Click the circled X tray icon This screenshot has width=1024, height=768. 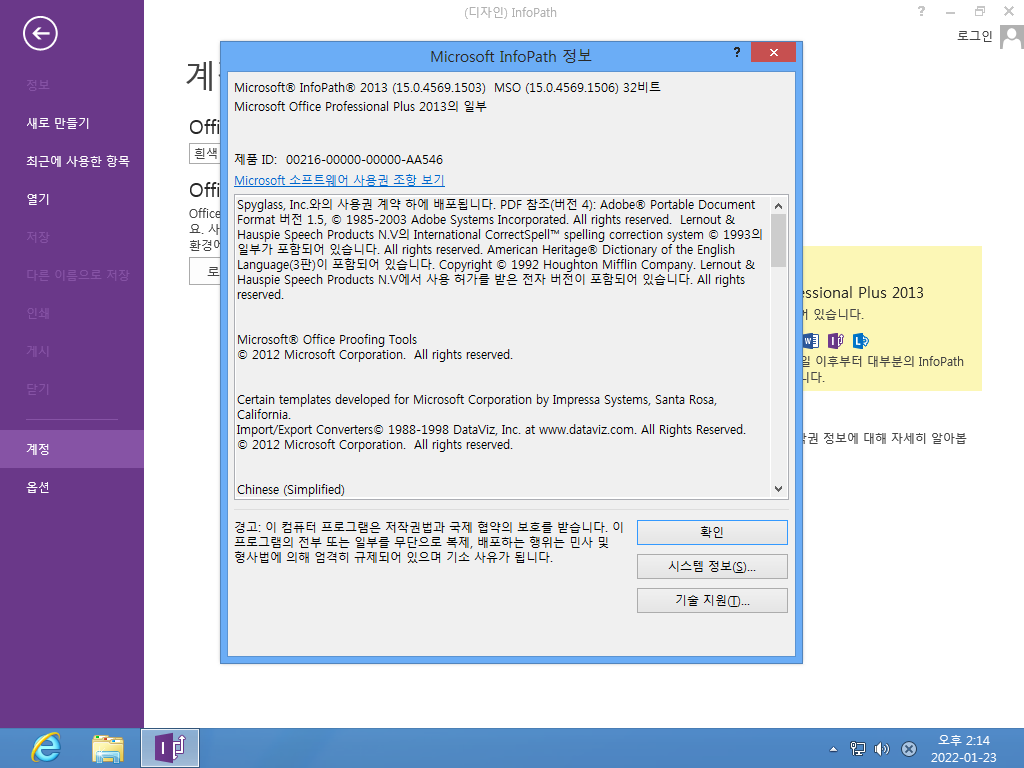(x=908, y=749)
